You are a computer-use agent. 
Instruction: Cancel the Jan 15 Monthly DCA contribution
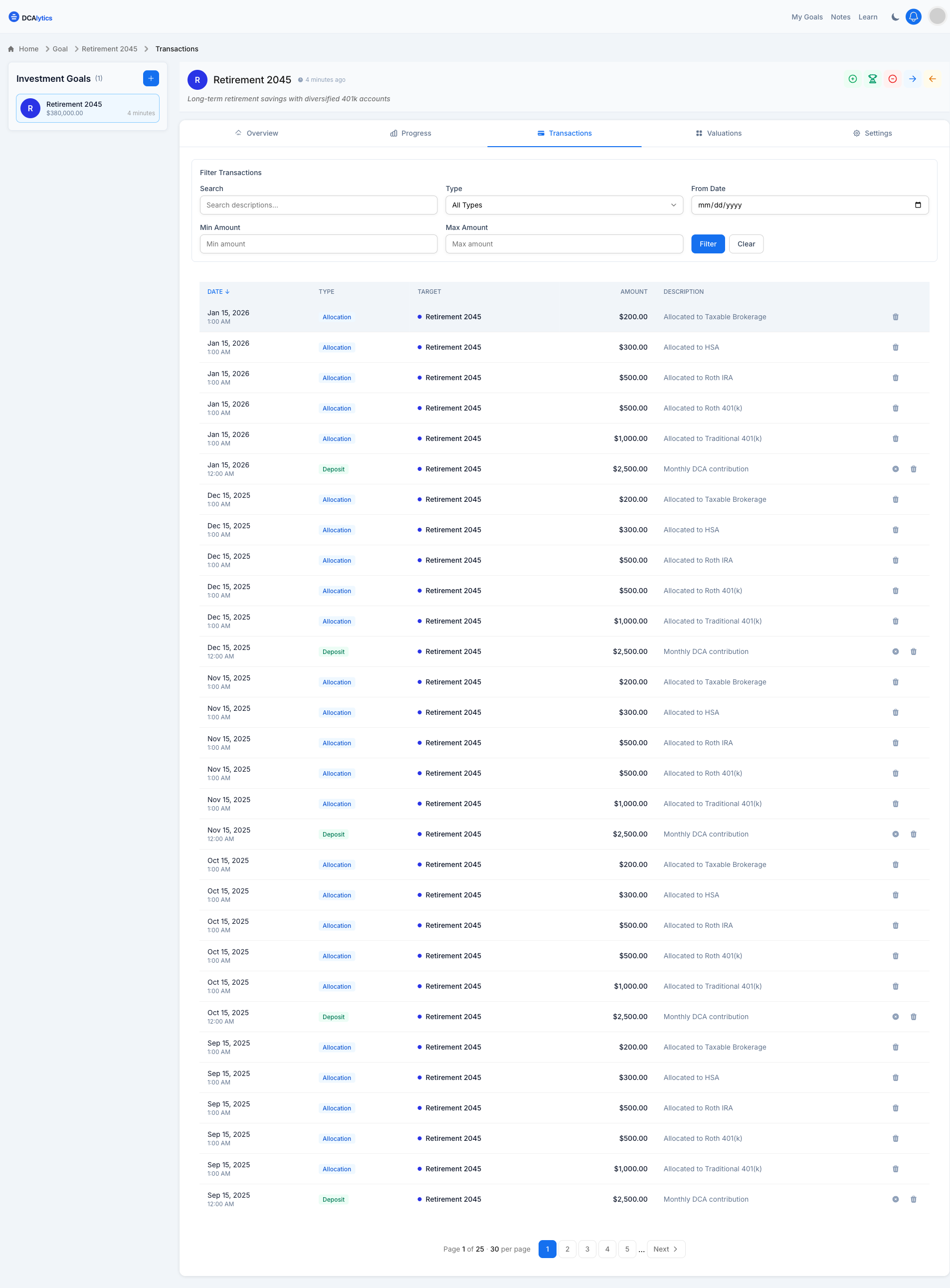click(895, 469)
